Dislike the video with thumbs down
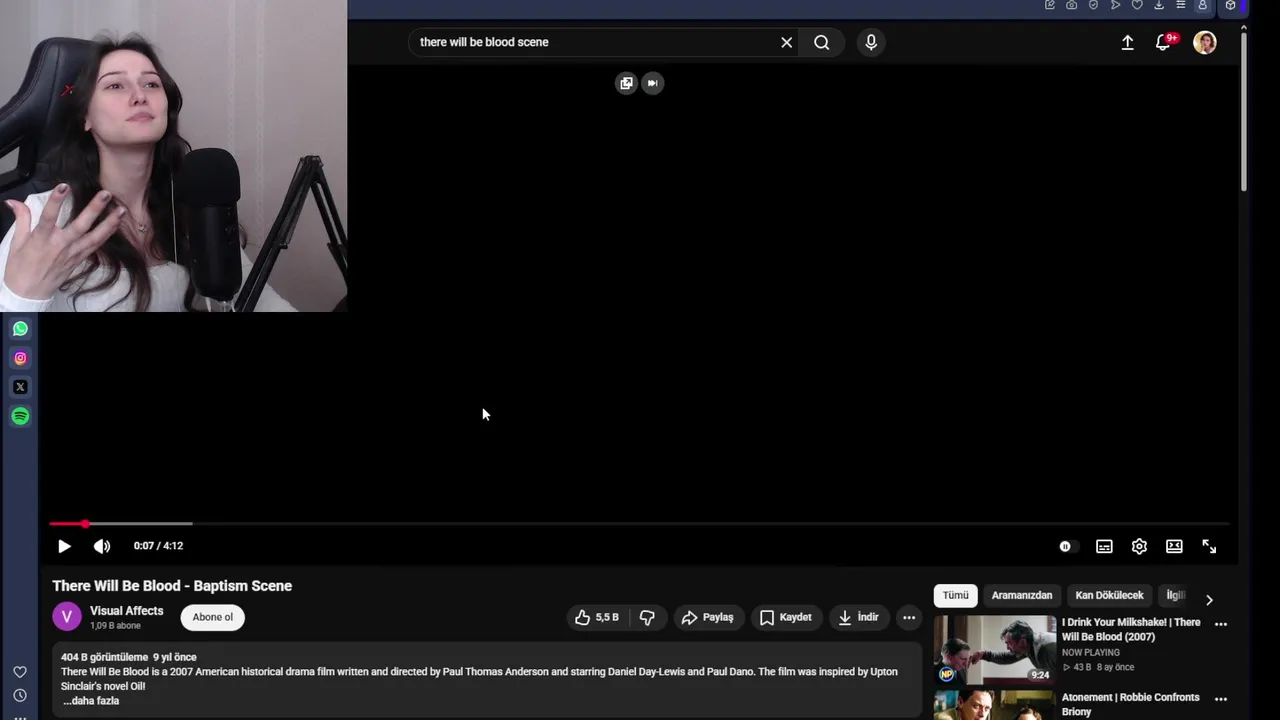The width and height of the screenshot is (1280, 720). coord(647,618)
